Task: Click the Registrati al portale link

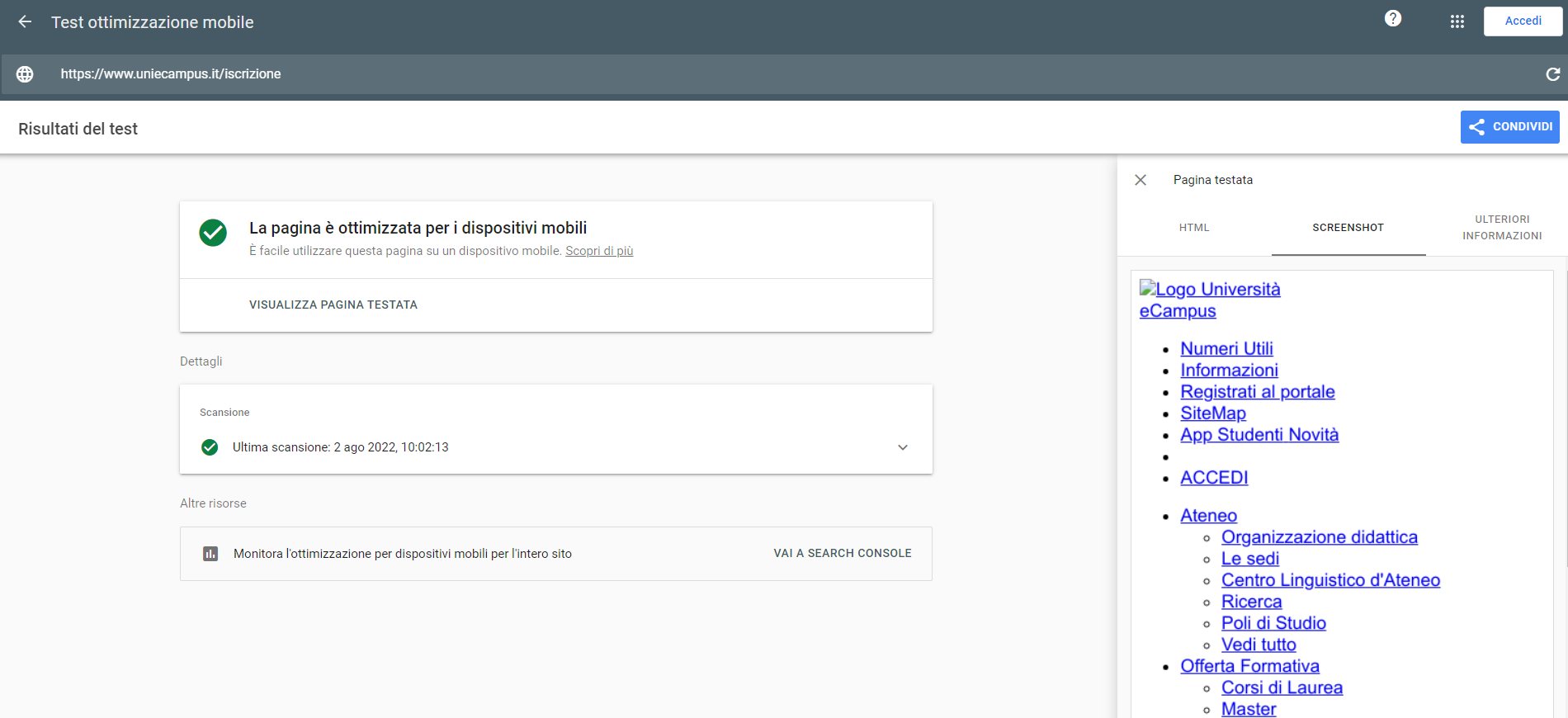Action: coord(1257,392)
